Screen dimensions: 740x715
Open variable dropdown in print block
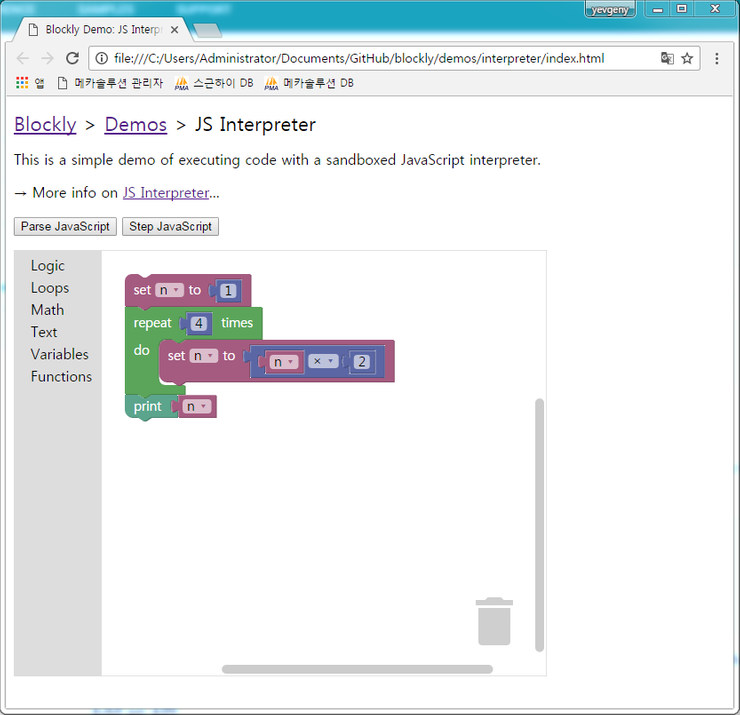pos(197,406)
